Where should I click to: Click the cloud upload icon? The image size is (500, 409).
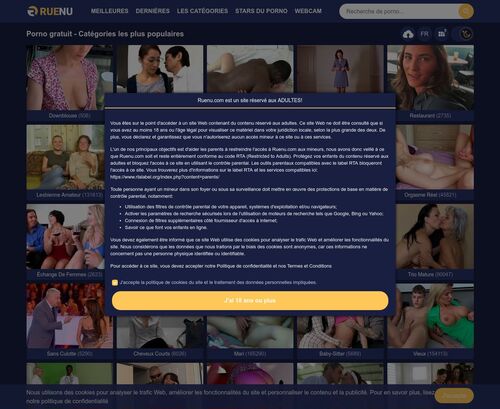[x=408, y=34]
